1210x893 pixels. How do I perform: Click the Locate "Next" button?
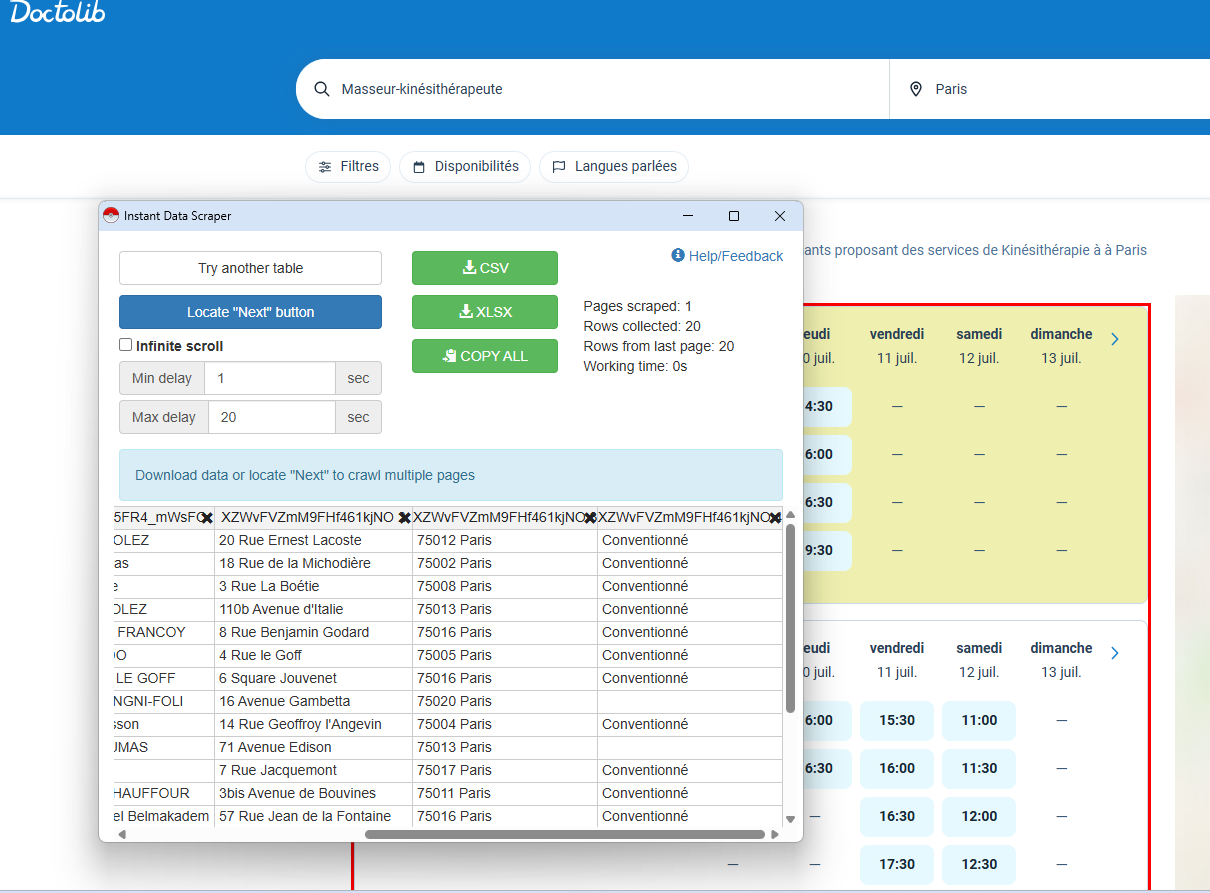tap(250, 312)
